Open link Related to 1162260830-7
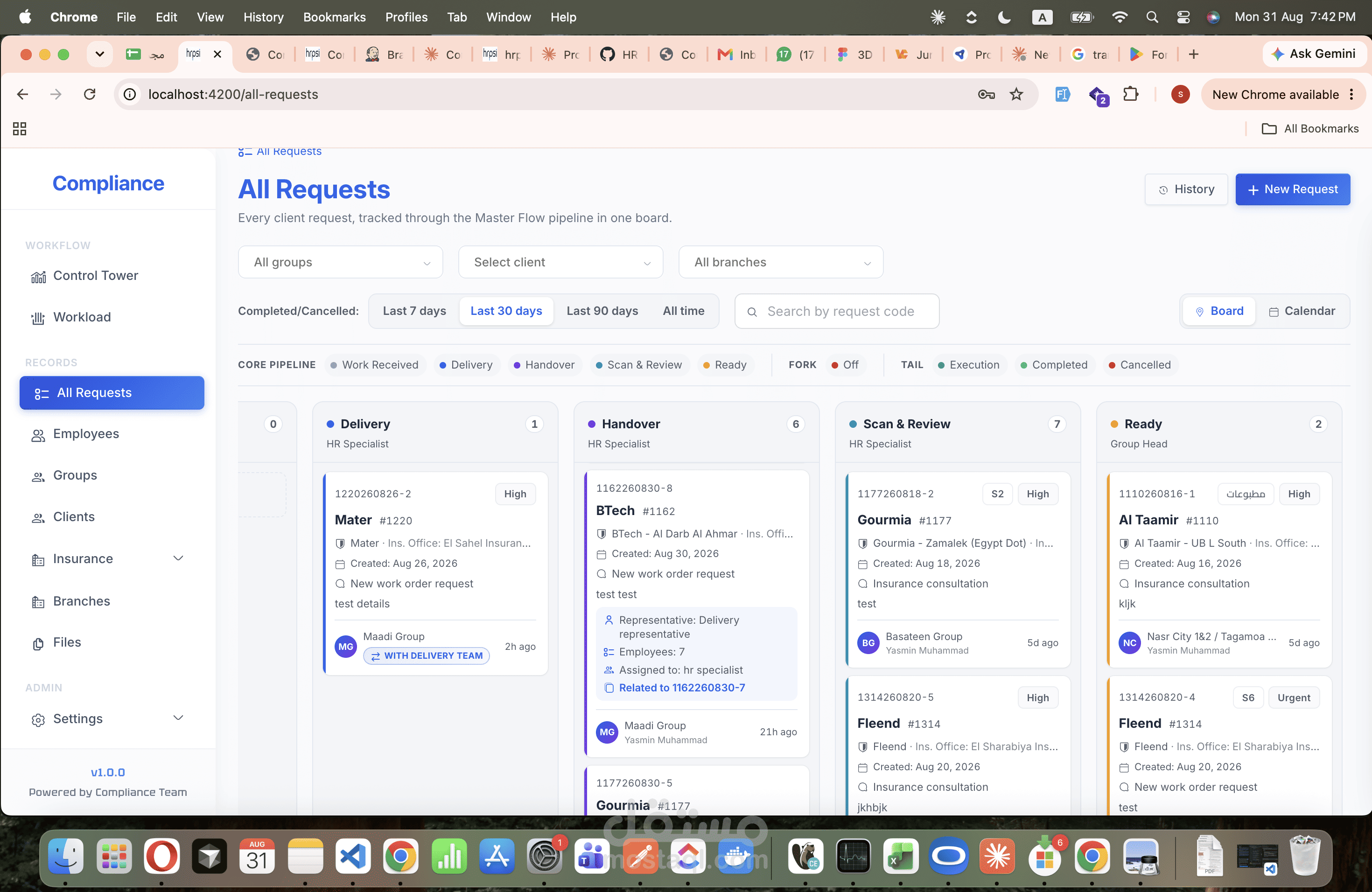This screenshot has height=892, width=1372. coord(681,688)
